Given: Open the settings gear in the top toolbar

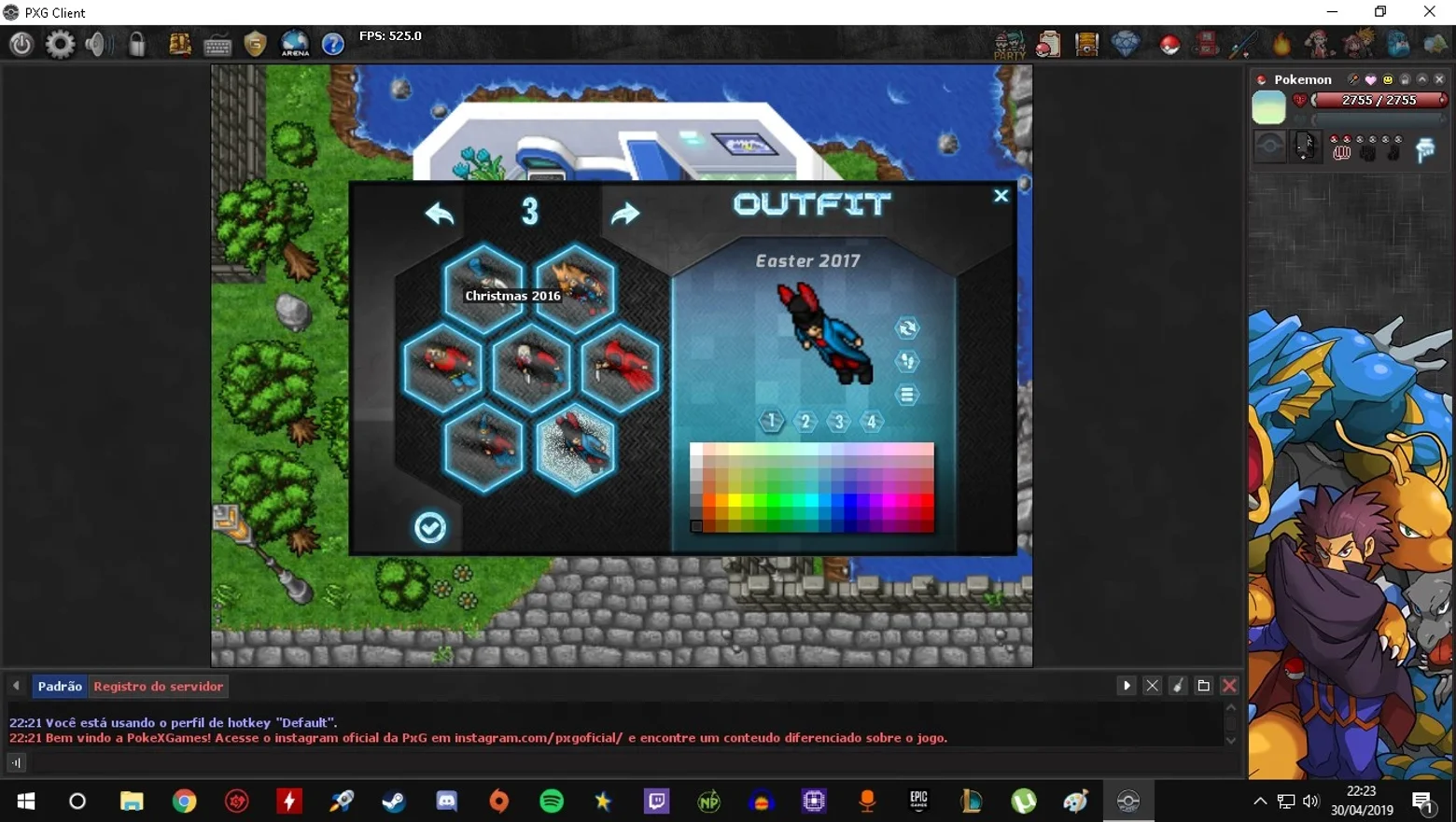Looking at the screenshot, I should point(60,44).
